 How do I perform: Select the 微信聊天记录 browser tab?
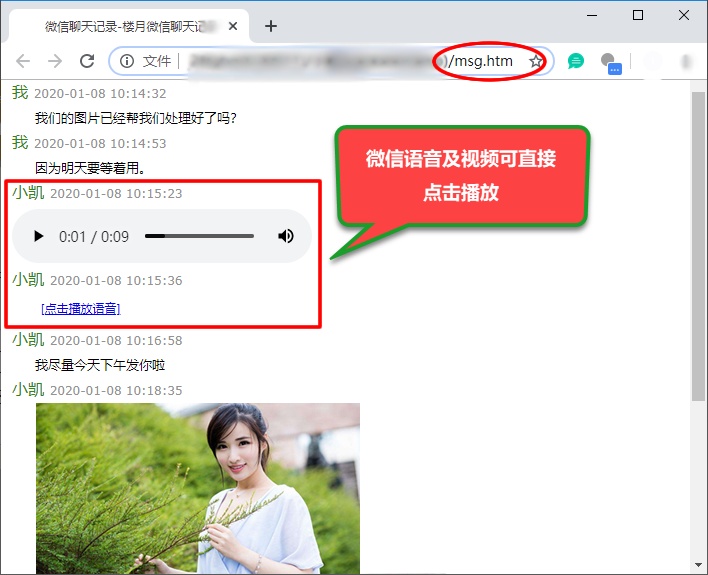click(x=129, y=26)
